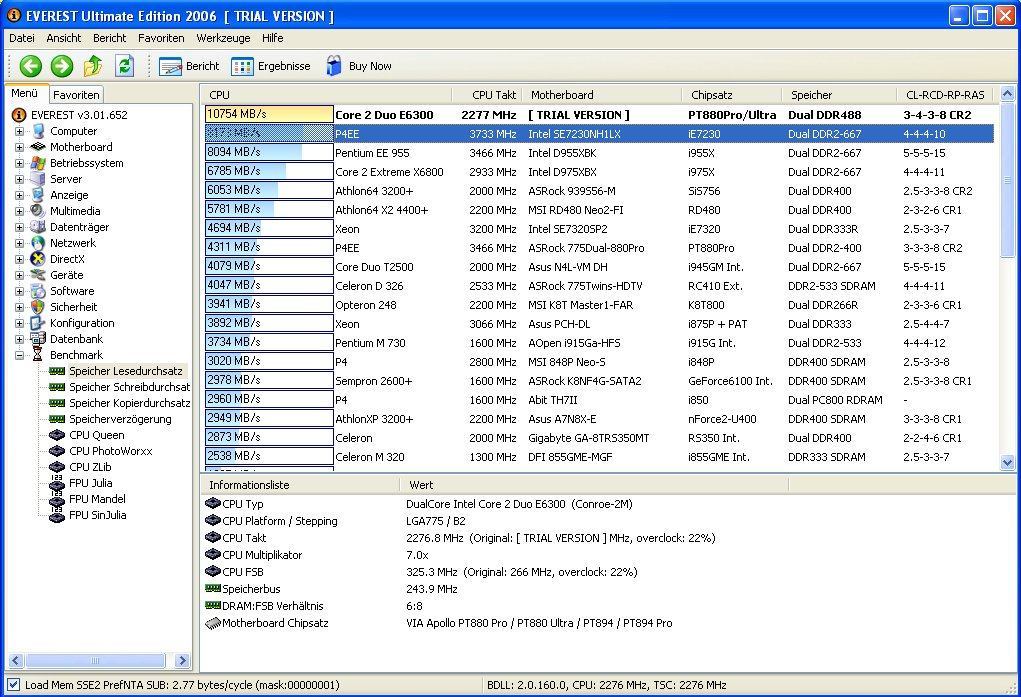The image size is (1021, 697).
Task: Select the Motherboard tree icon
Action: pos(38,147)
